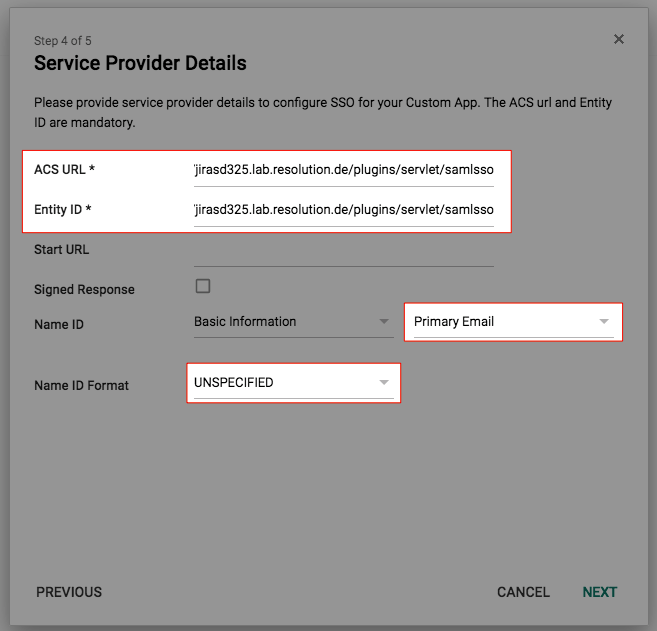Click the ACS URL label
The image size is (657, 631).
[x=65, y=169]
